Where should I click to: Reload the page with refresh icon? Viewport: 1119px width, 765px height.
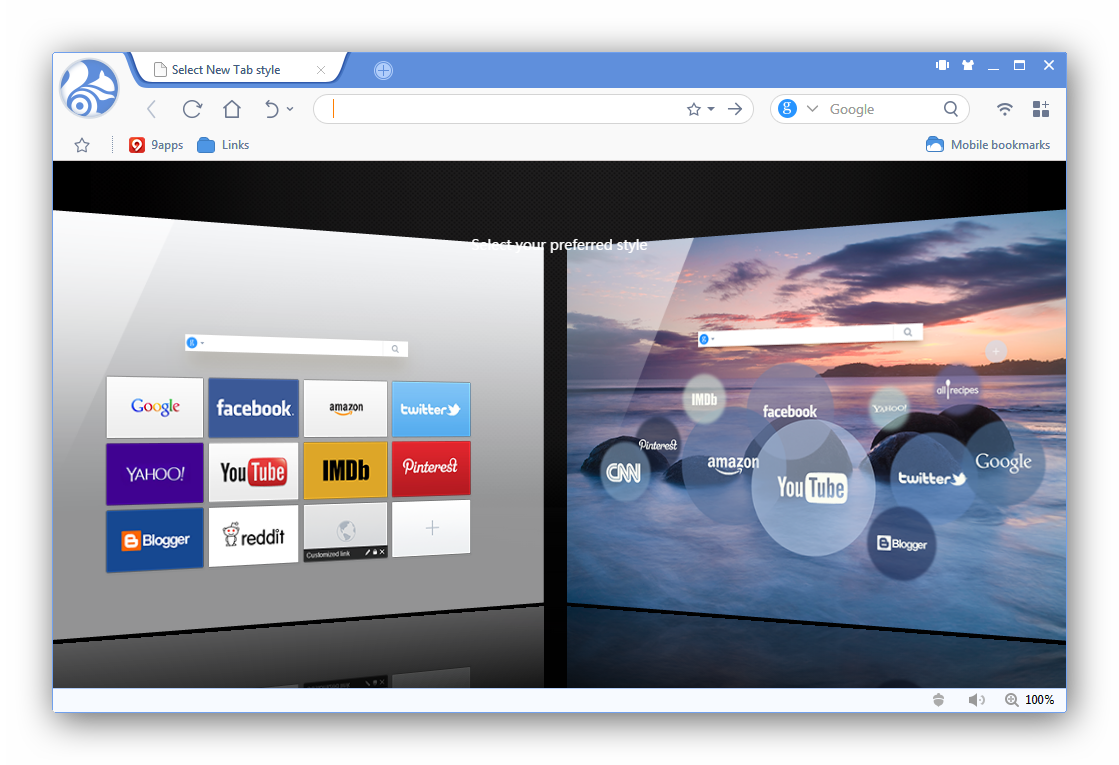(x=192, y=109)
